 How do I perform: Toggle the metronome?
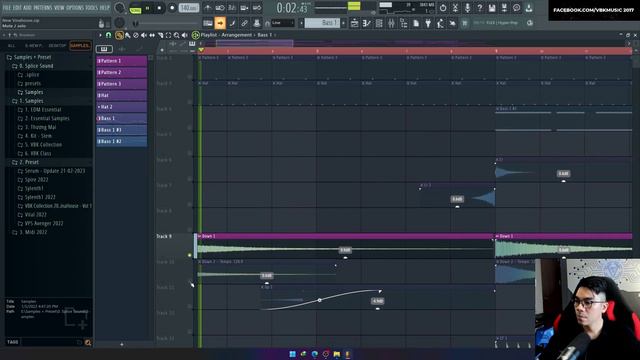point(208,8)
